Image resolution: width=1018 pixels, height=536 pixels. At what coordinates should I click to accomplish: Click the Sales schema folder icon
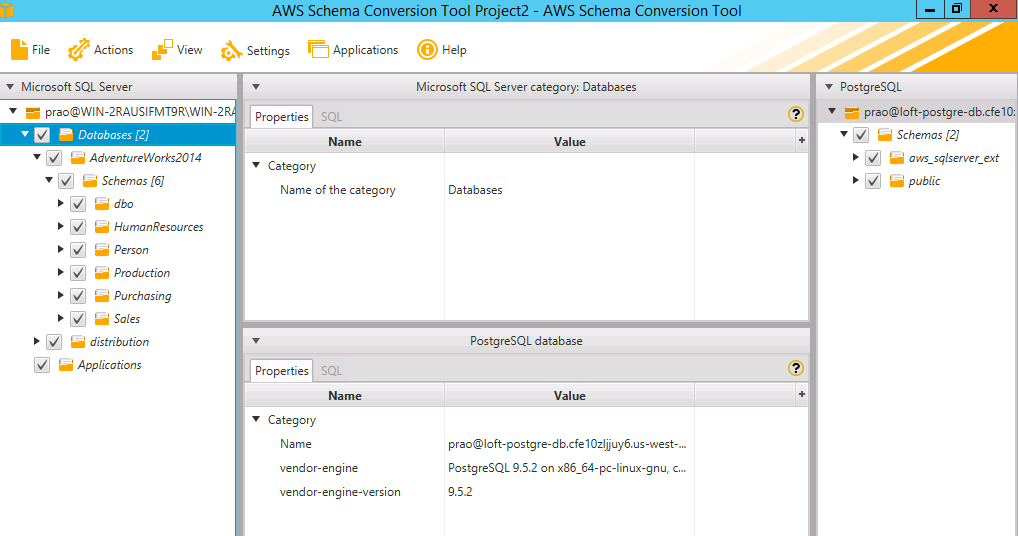pos(102,319)
